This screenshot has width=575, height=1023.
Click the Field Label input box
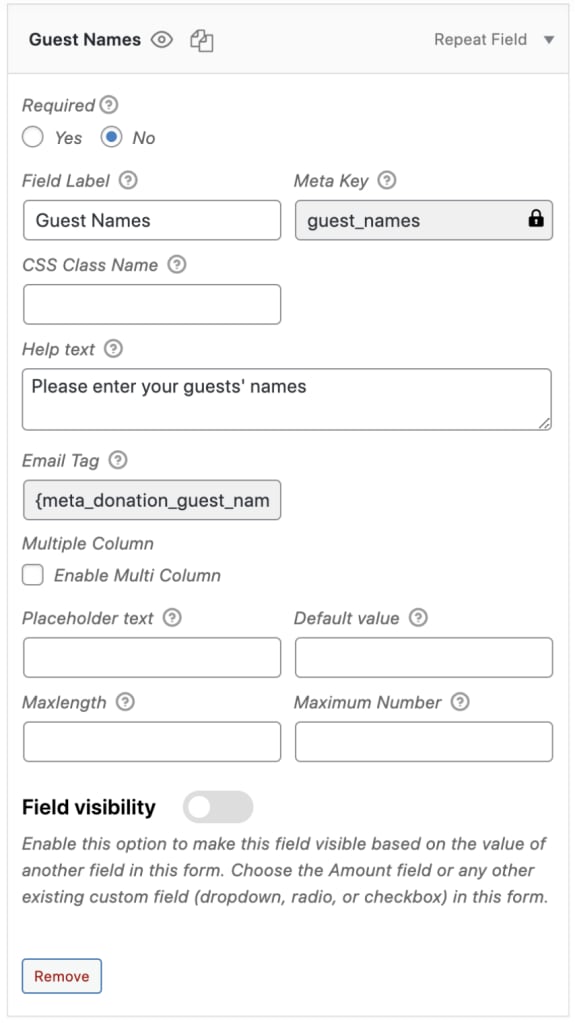[152, 221]
